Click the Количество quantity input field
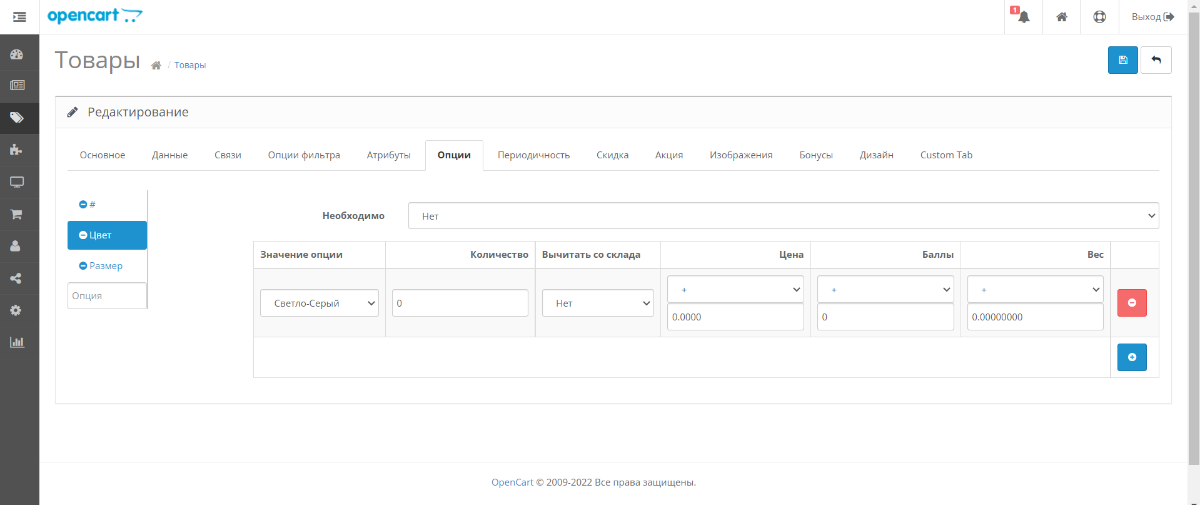 (x=460, y=303)
